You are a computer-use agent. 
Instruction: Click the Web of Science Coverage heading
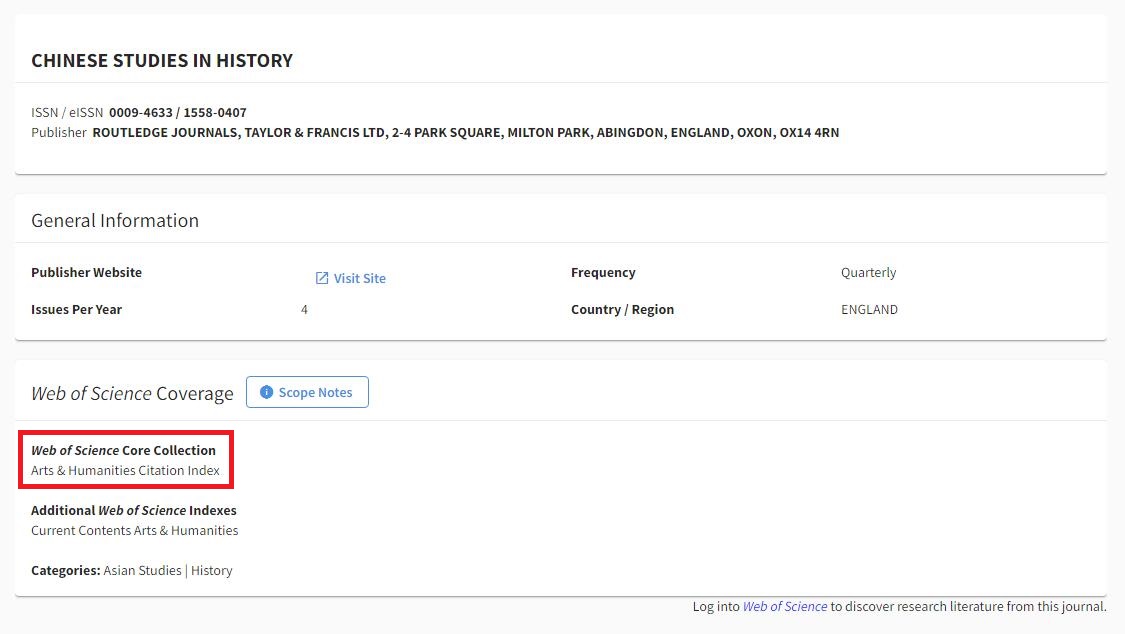coord(132,393)
